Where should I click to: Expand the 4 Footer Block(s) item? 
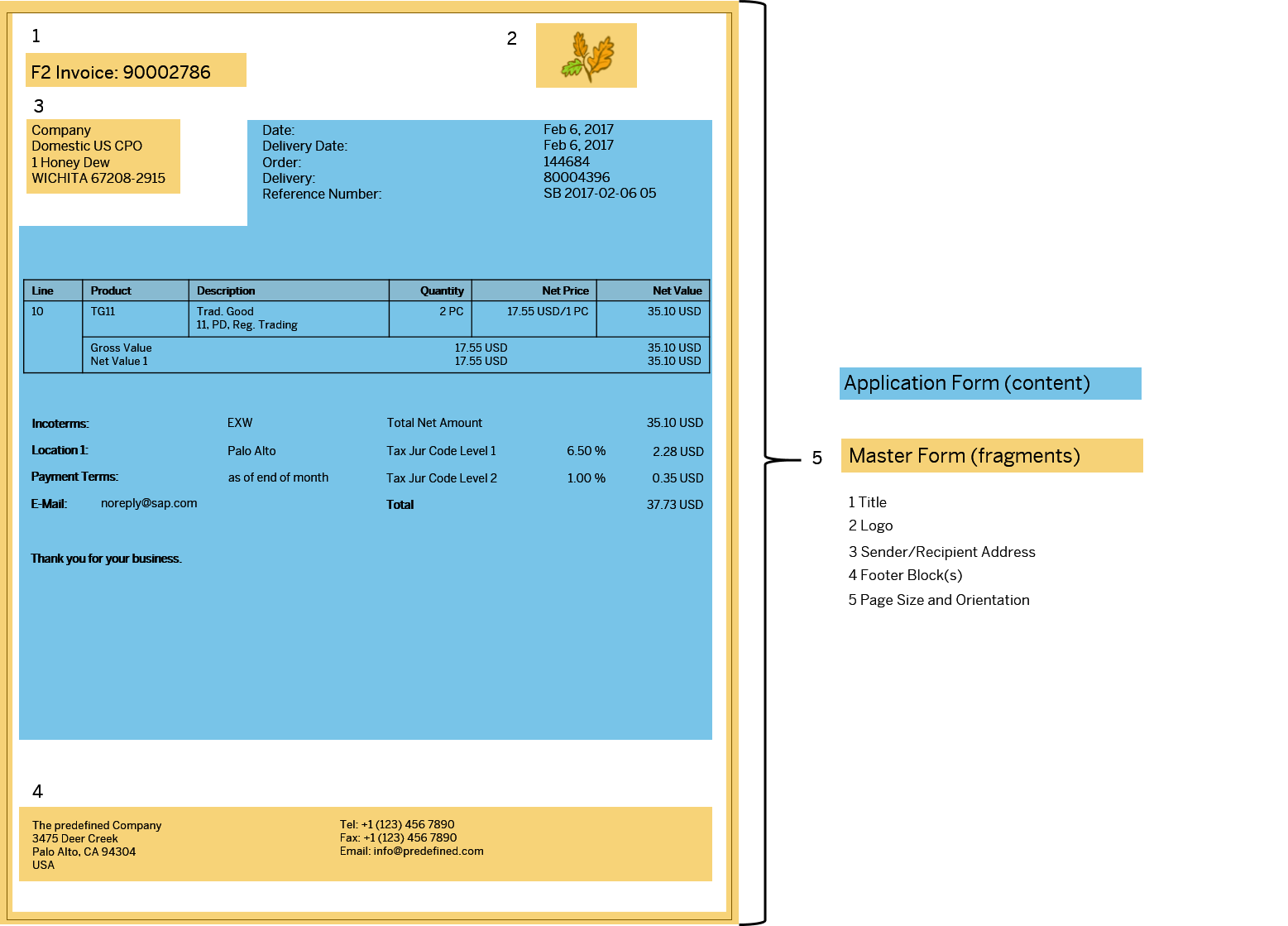pyautogui.click(x=905, y=575)
